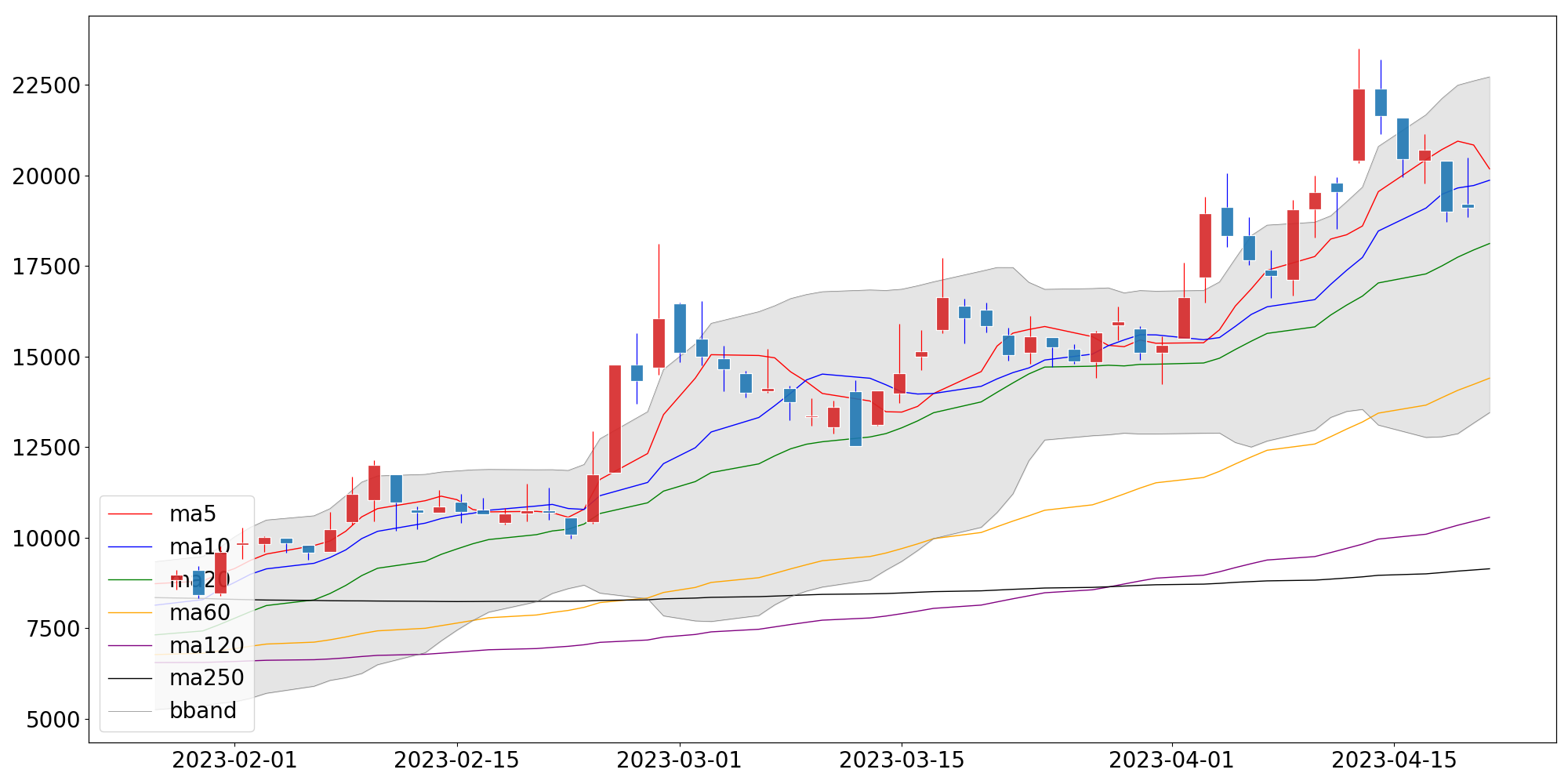Click the y-axis label 15000

[46, 358]
